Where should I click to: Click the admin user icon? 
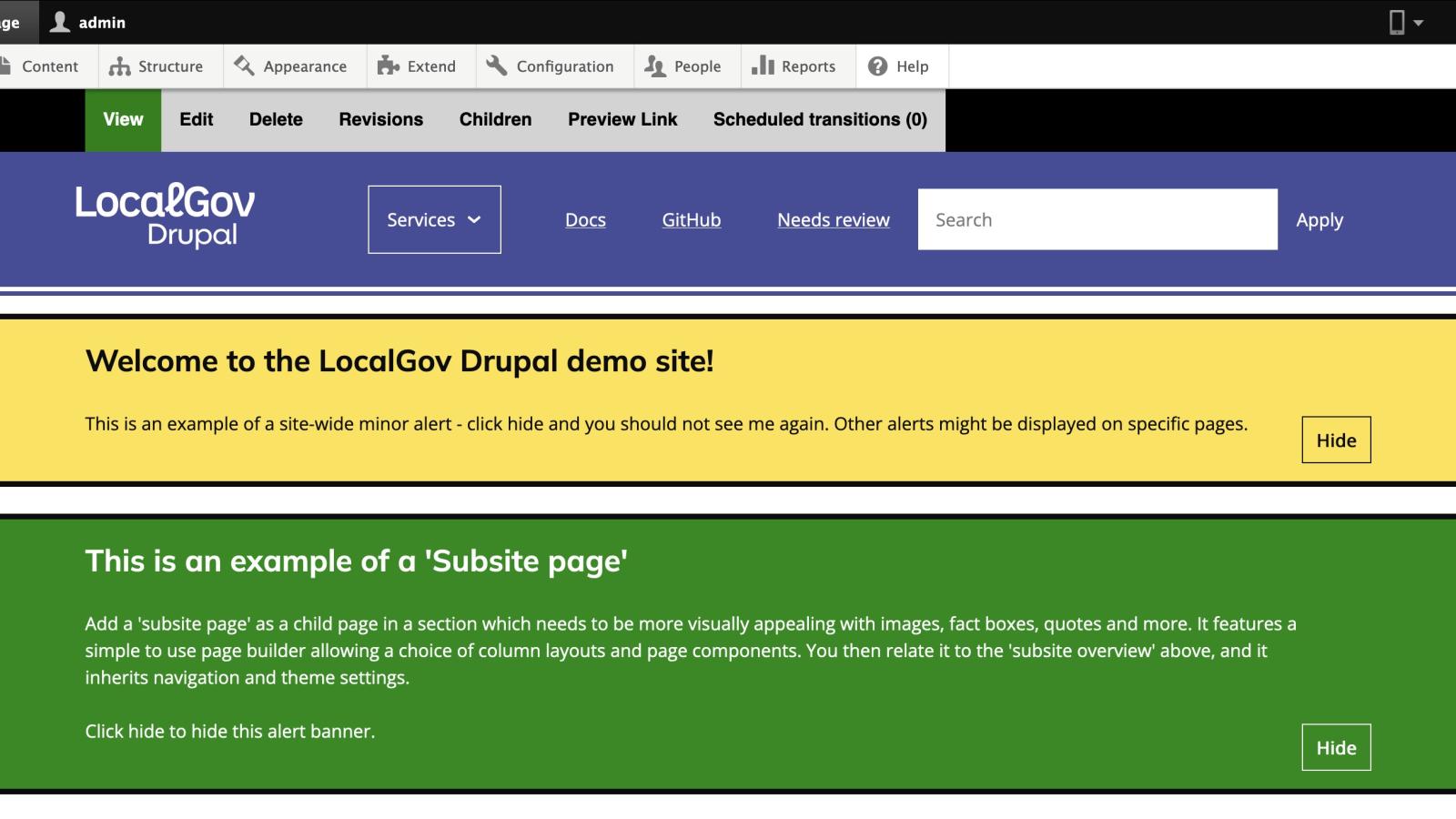pos(58,22)
